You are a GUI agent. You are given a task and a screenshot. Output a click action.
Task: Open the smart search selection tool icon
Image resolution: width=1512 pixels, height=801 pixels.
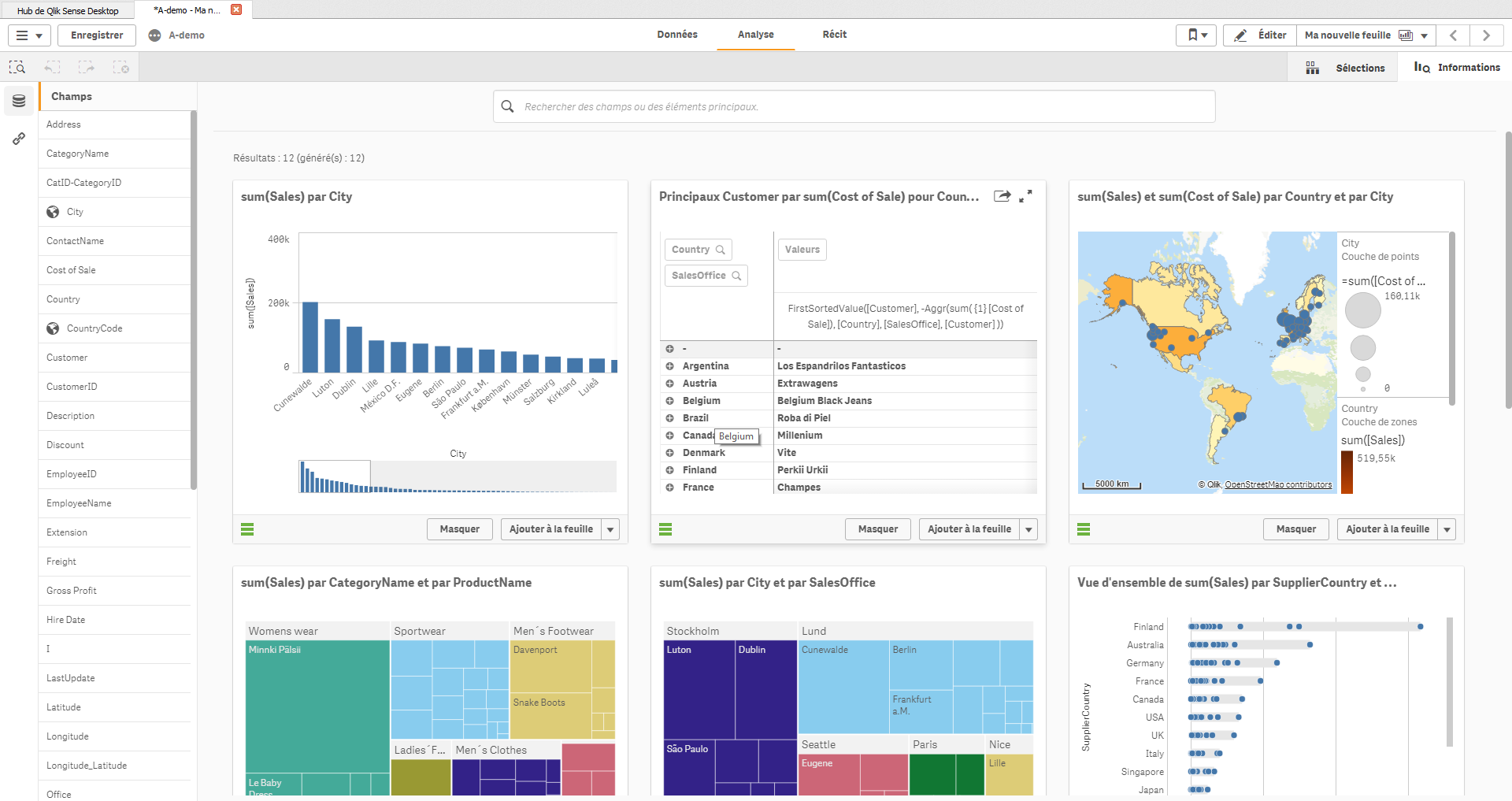click(17, 68)
